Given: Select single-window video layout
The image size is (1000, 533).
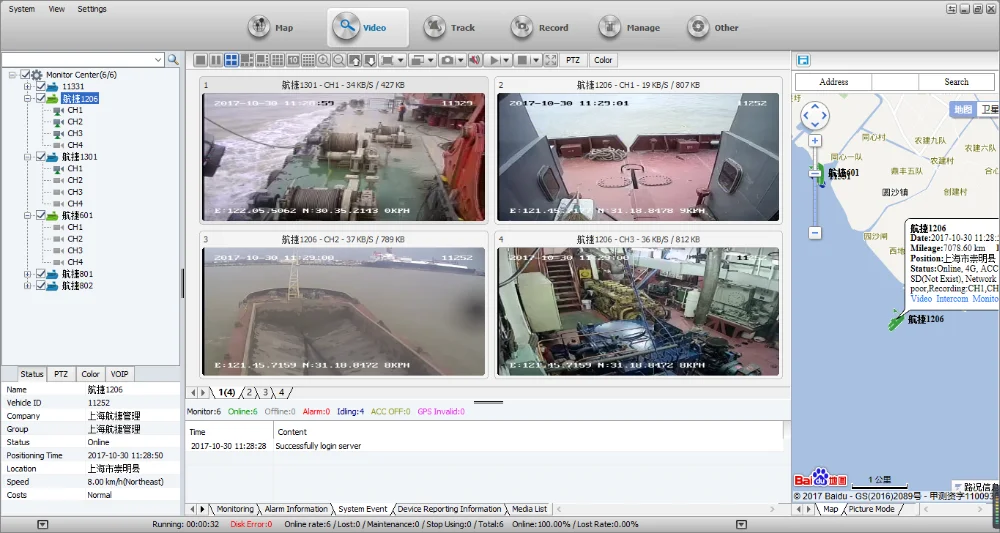Looking at the screenshot, I should coord(200,60).
